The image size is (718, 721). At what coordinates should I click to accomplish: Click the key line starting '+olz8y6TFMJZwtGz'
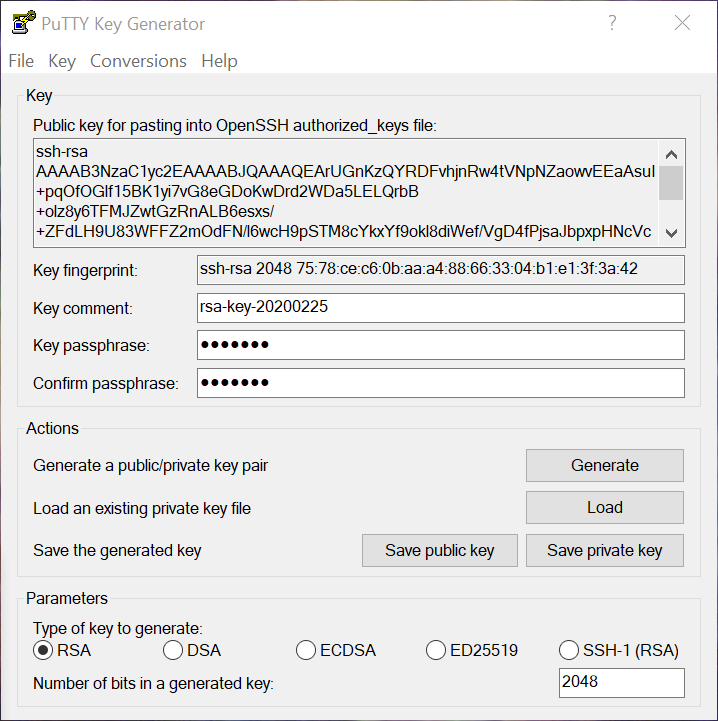point(155,212)
